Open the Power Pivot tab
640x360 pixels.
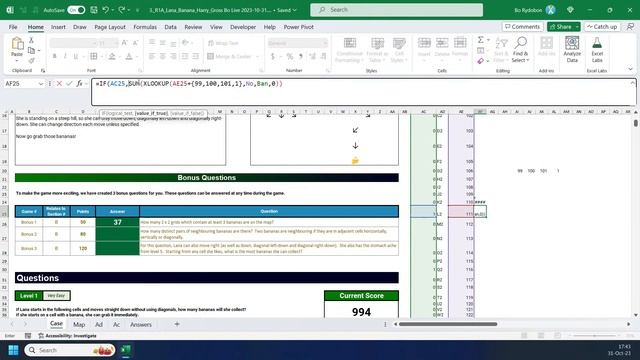(x=298, y=27)
